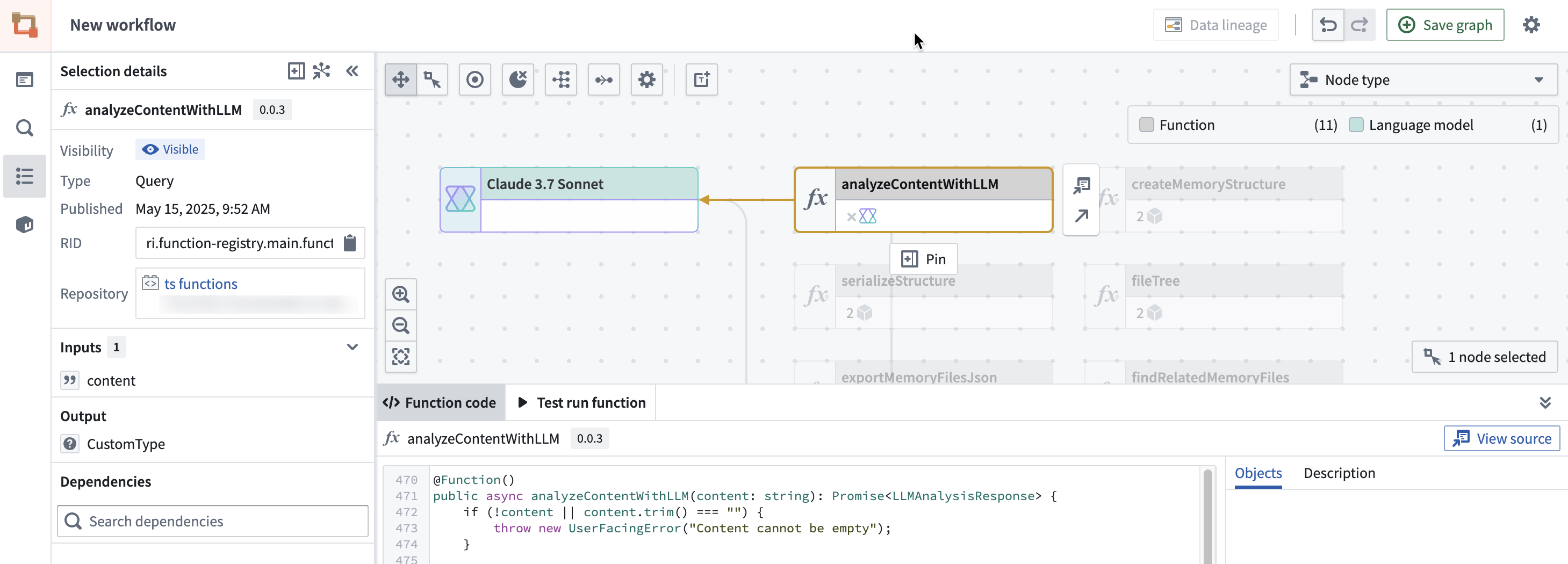Viewport: 1568px width, 564px height.
Task: Click the zoom in magnifier on canvas
Action: 400,294
